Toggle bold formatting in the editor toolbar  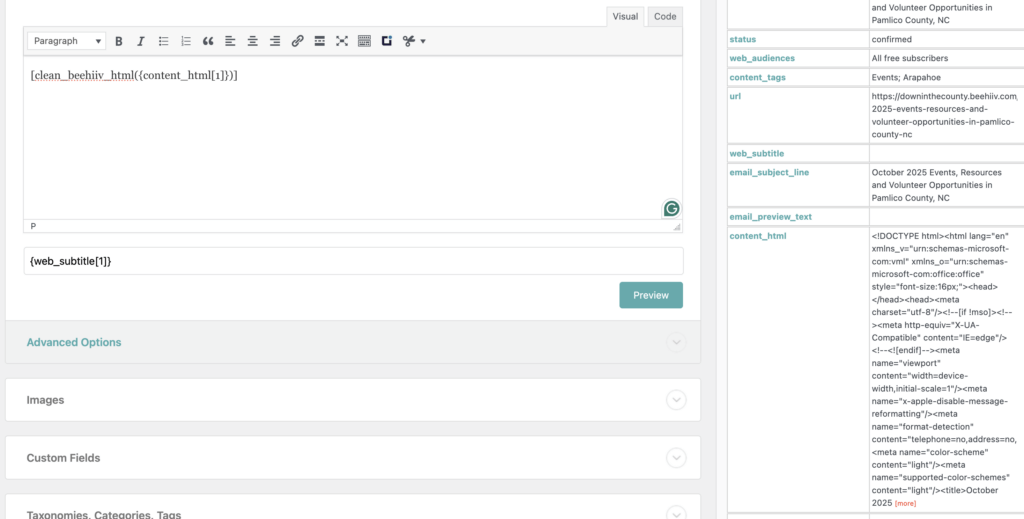[x=119, y=41]
